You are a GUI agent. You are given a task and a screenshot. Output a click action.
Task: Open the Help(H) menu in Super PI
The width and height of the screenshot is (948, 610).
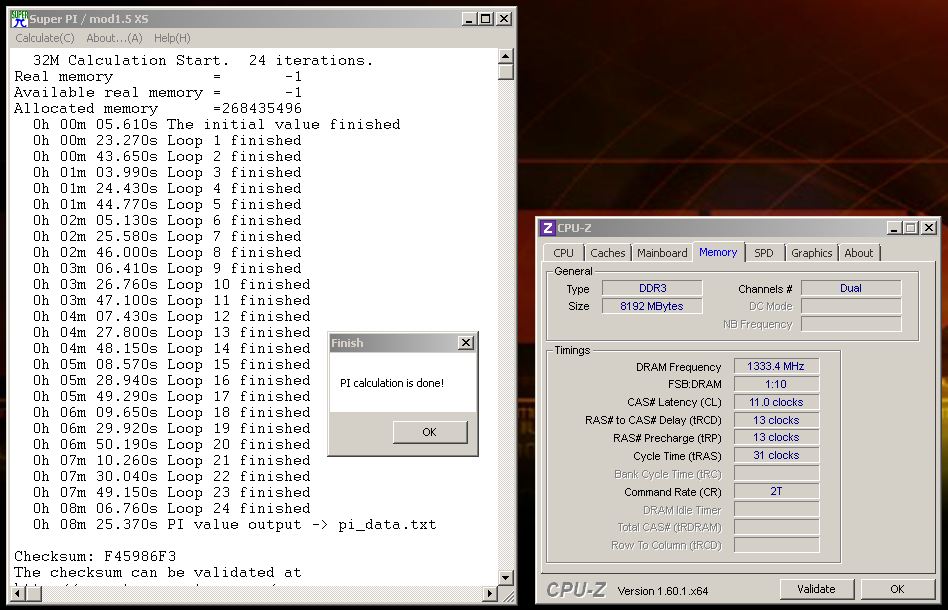coord(172,38)
